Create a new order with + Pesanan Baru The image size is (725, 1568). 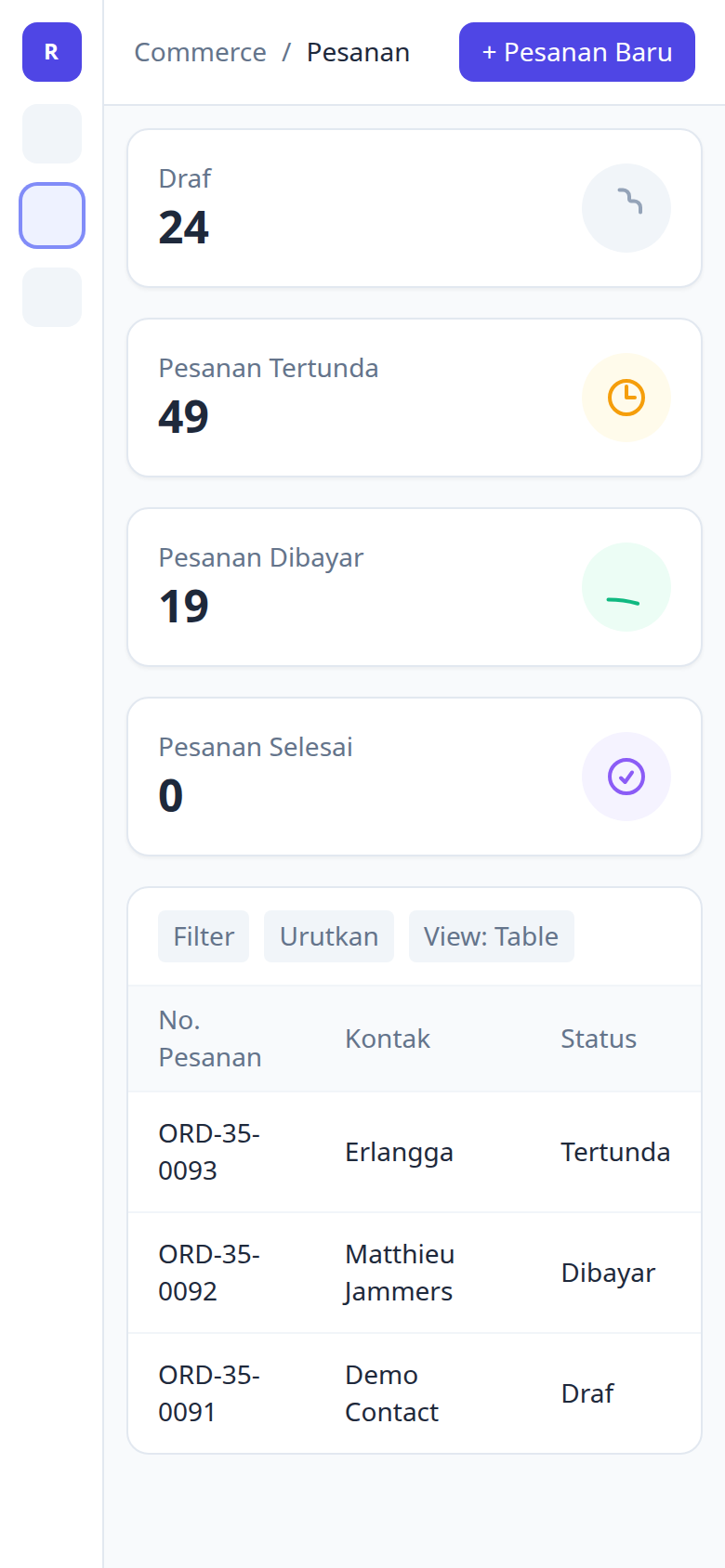pos(577,52)
